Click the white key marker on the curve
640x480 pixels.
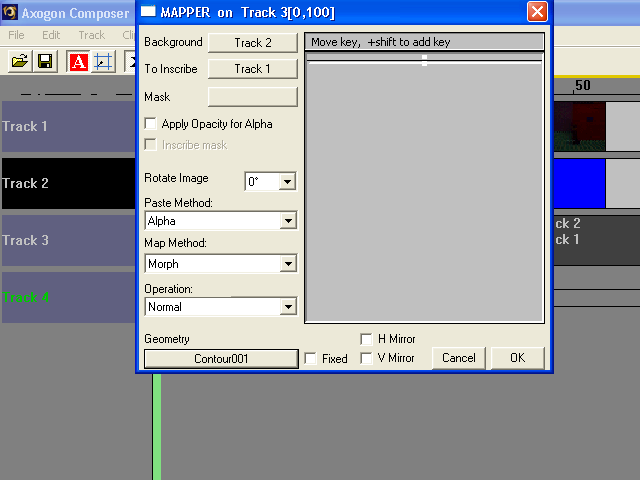click(424, 60)
